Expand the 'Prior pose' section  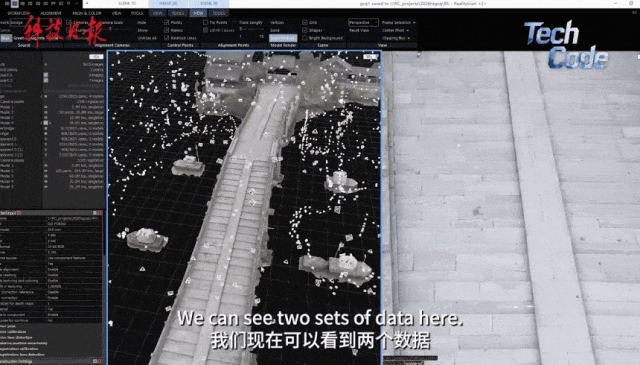[8, 326]
